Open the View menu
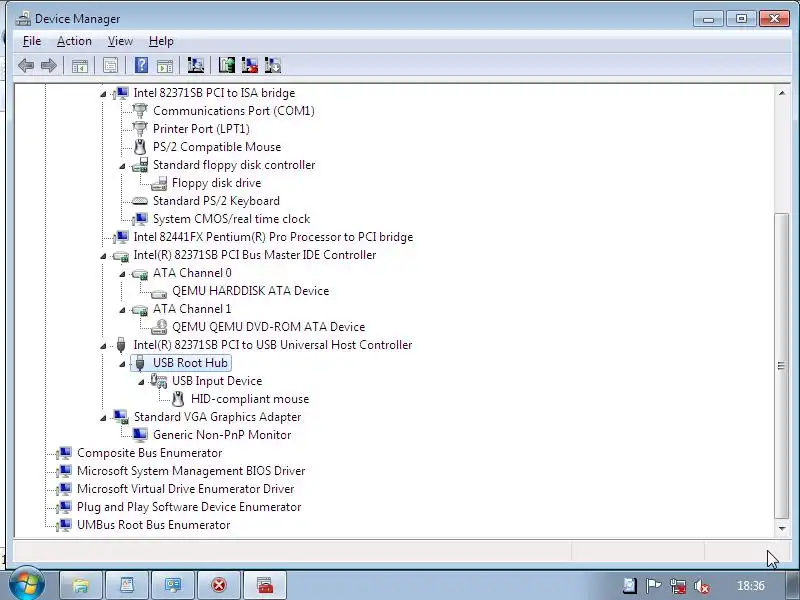The width and height of the screenshot is (800, 600). coord(120,41)
